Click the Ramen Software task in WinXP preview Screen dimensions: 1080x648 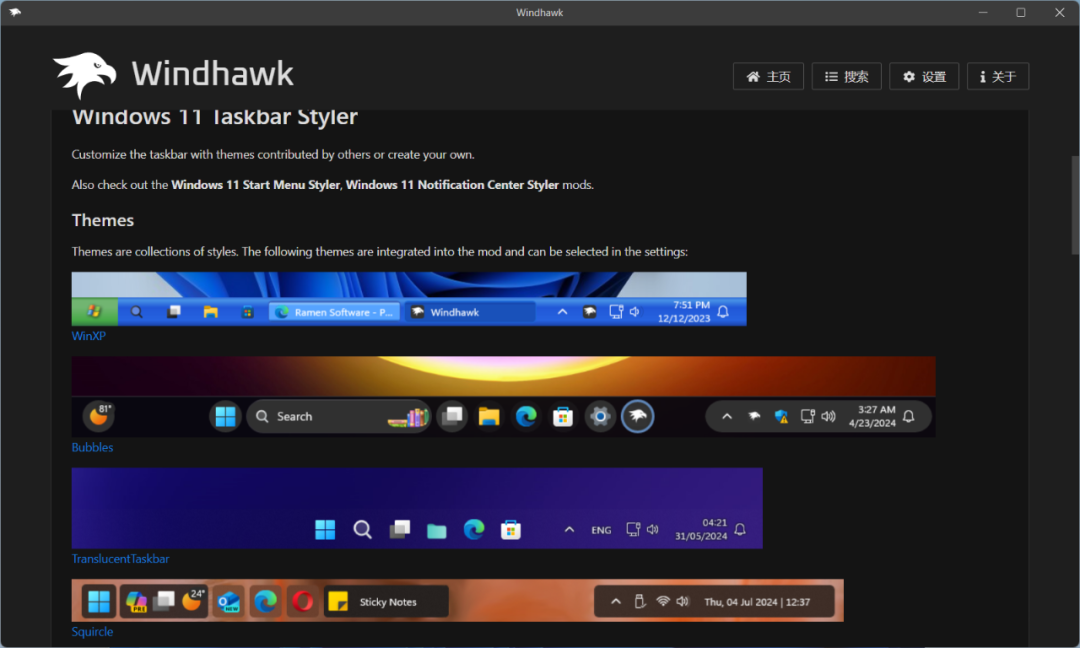tap(335, 312)
